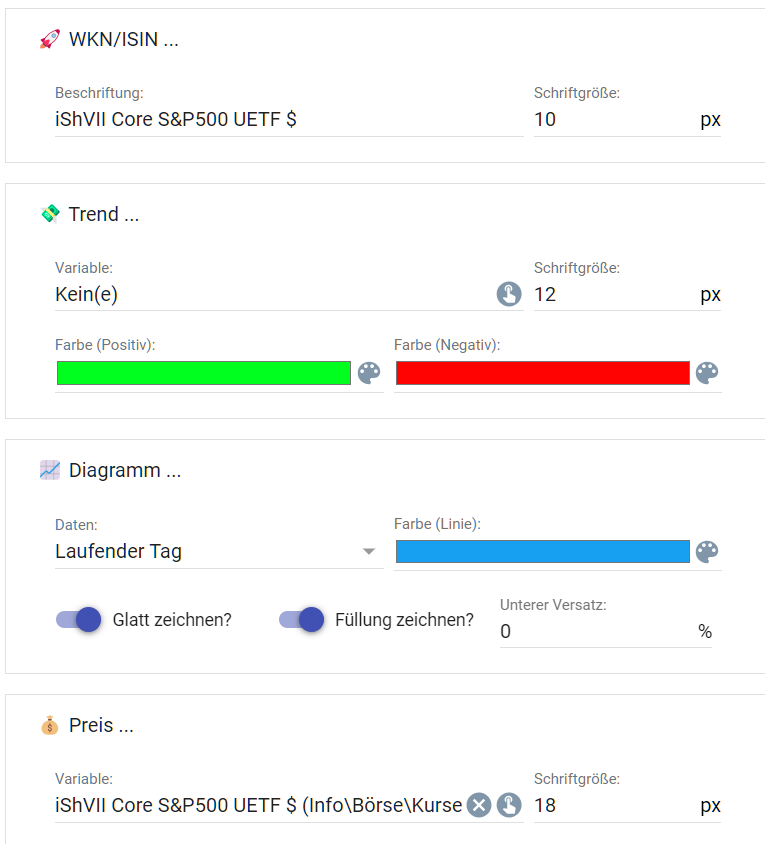Viewport: 765px width, 844px height.
Task: Click the 'Unterer Versatz' percent field
Action: tap(596, 631)
